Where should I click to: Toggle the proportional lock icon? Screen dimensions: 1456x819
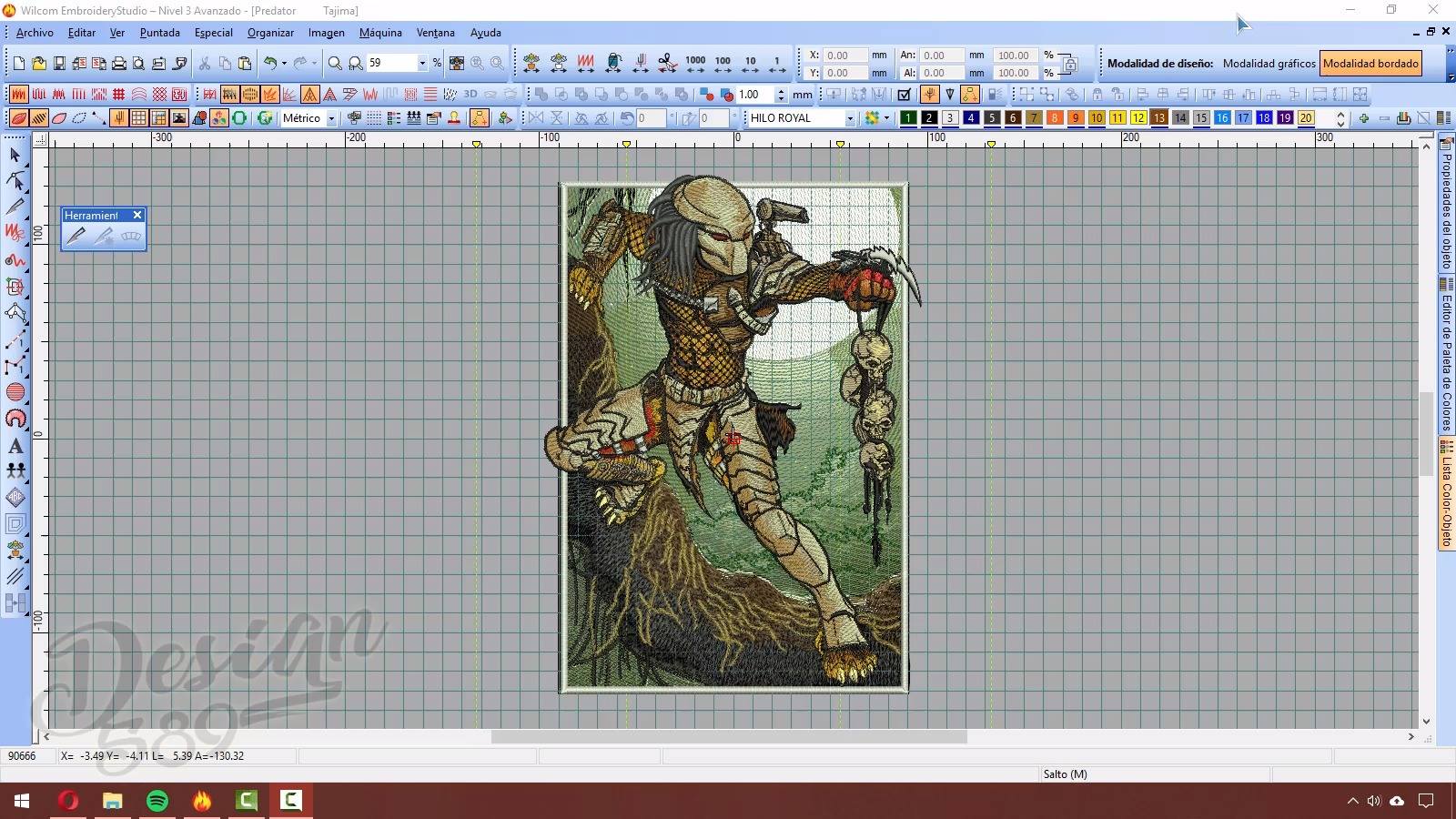click(x=1070, y=65)
